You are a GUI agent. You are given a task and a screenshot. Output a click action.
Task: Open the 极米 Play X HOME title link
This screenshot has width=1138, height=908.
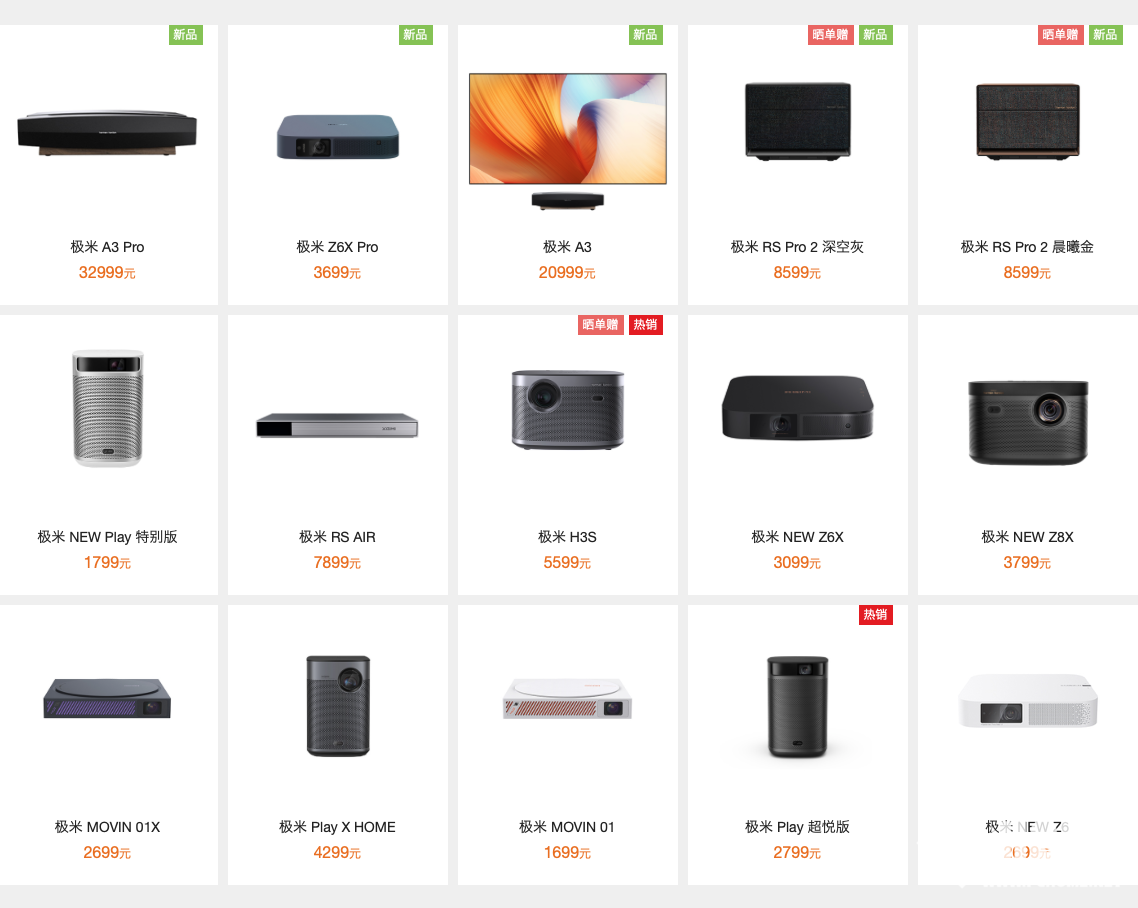coord(337,827)
